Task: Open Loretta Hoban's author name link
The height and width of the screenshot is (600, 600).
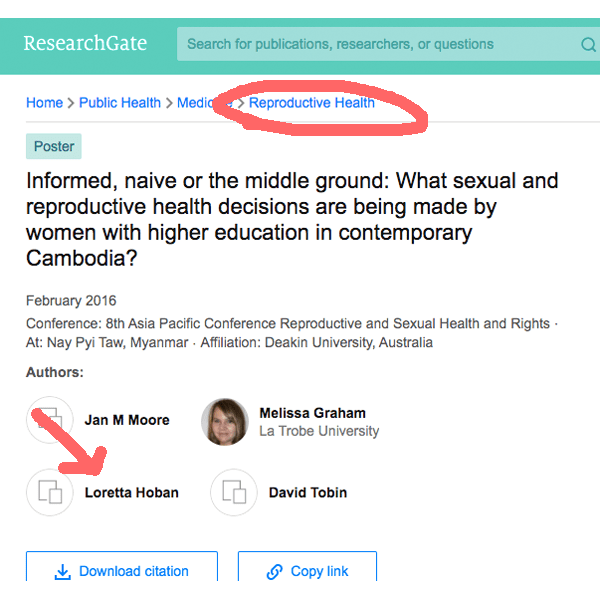Action: 131,493
